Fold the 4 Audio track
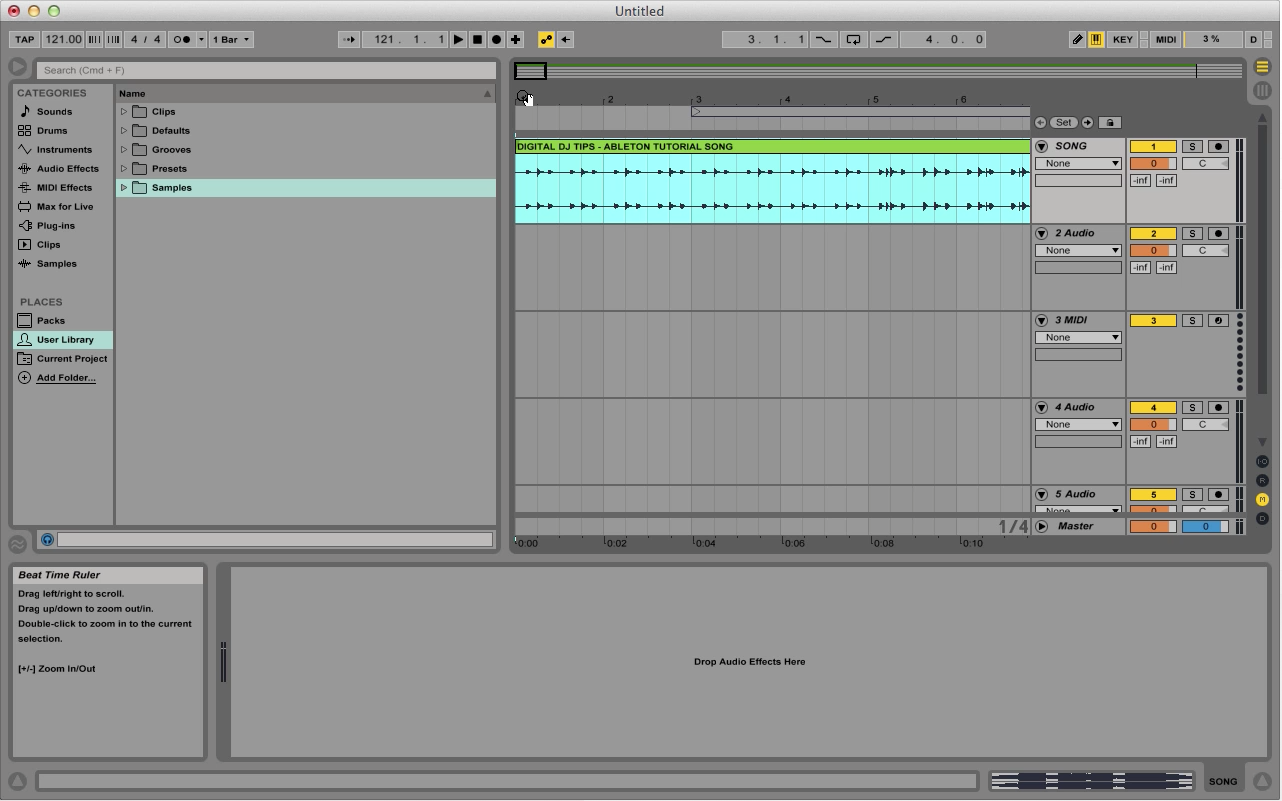 point(1041,408)
